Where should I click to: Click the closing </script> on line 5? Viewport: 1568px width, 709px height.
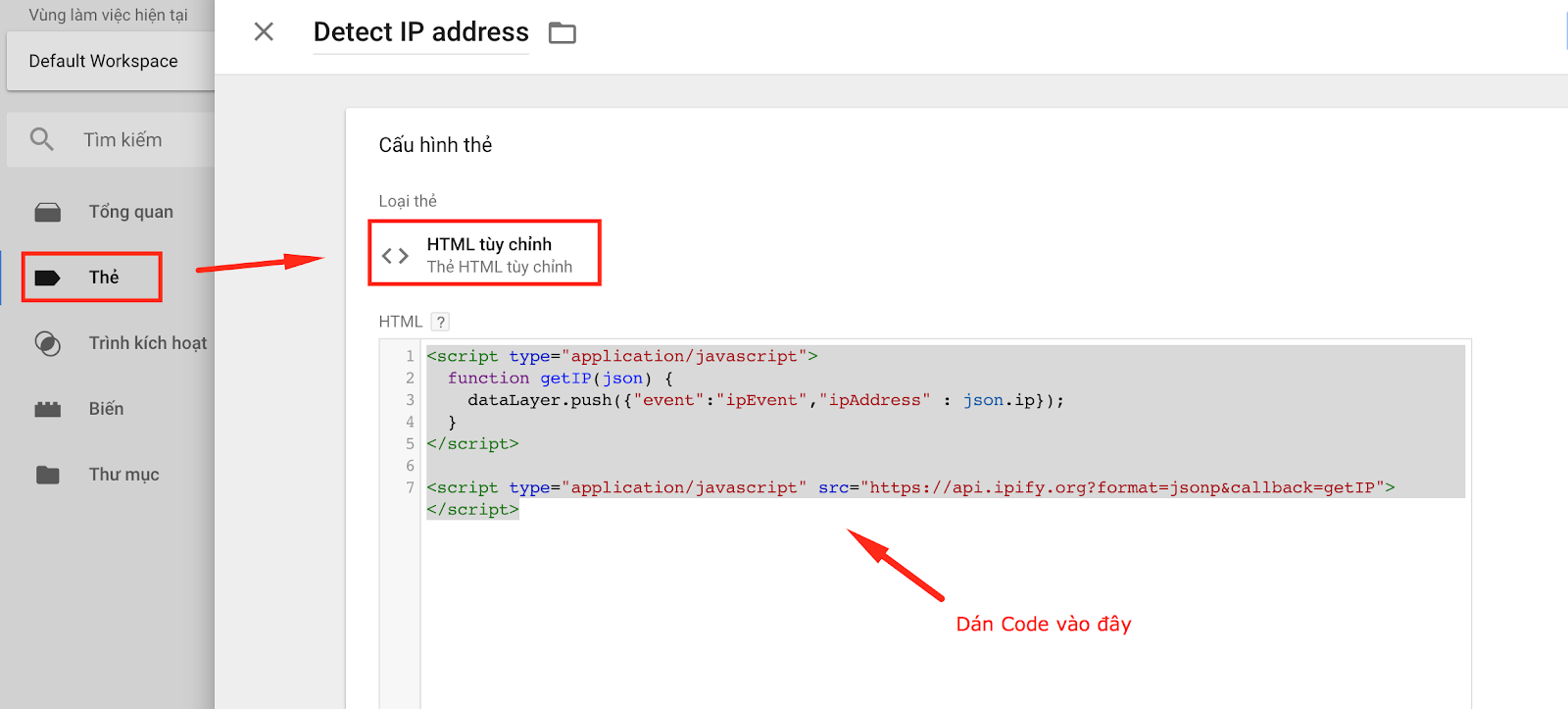click(472, 444)
